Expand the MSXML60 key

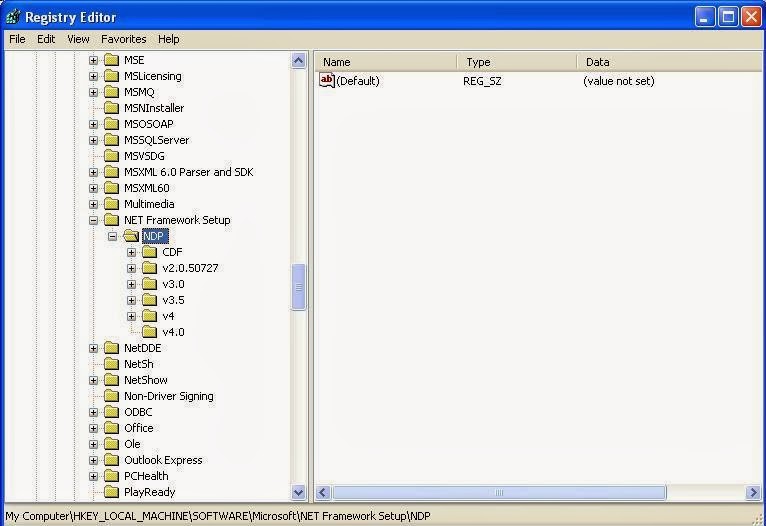[93, 188]
